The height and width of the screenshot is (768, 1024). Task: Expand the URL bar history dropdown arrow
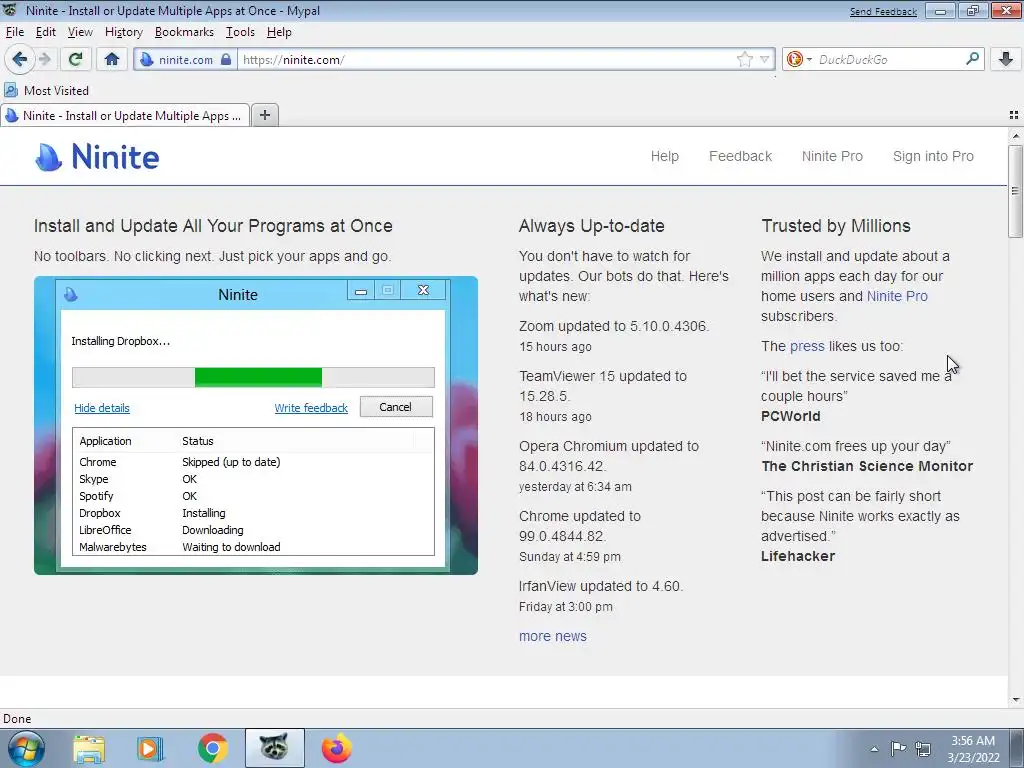click(764, 59)
